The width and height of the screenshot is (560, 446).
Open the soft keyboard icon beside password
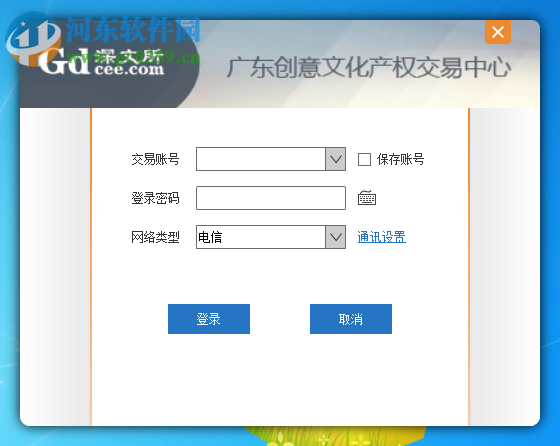(367, 198)
